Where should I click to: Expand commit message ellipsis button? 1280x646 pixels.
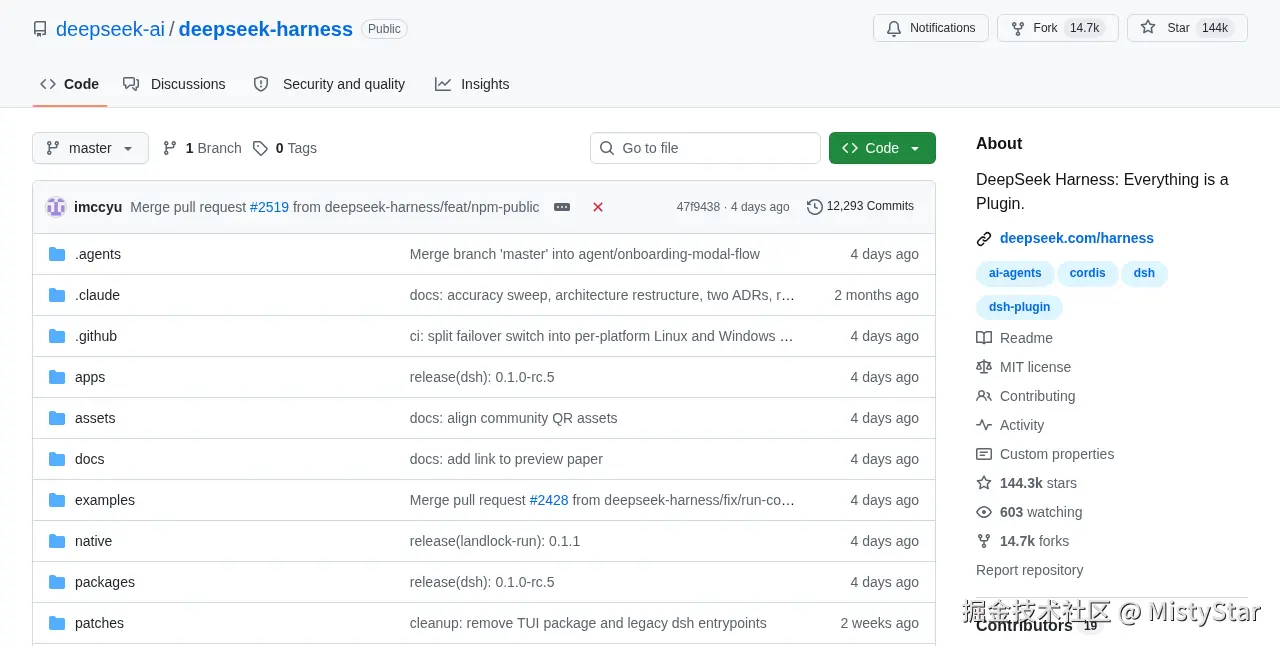pyautogui.click(x=562, y=207)
